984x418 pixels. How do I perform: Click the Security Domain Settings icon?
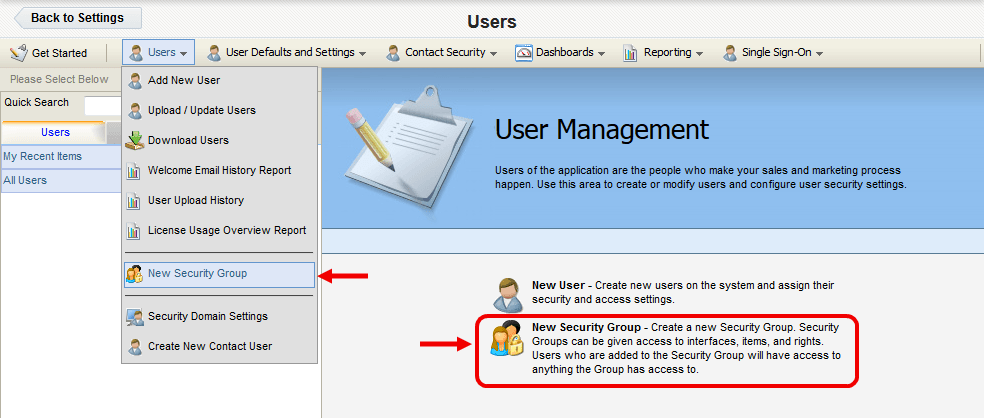coord(135,317)
